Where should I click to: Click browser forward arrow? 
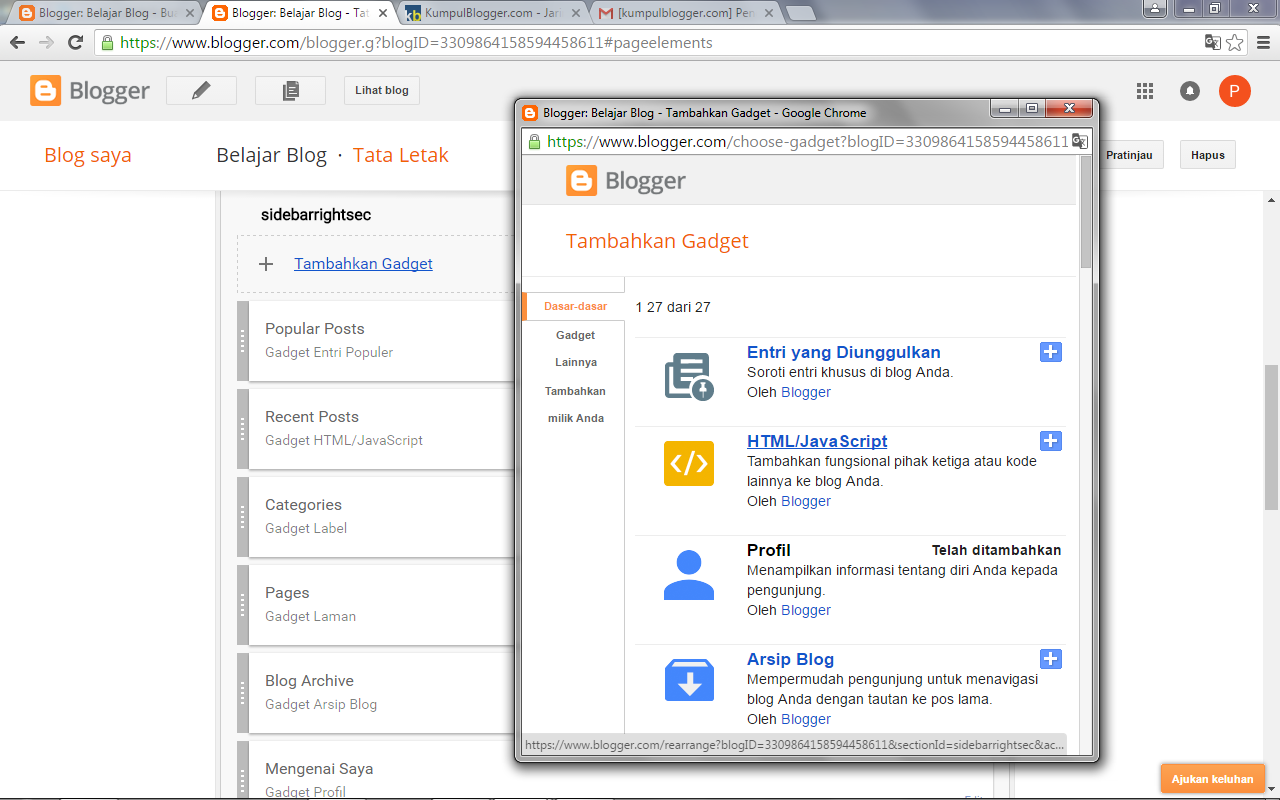[x=46, y=43]
